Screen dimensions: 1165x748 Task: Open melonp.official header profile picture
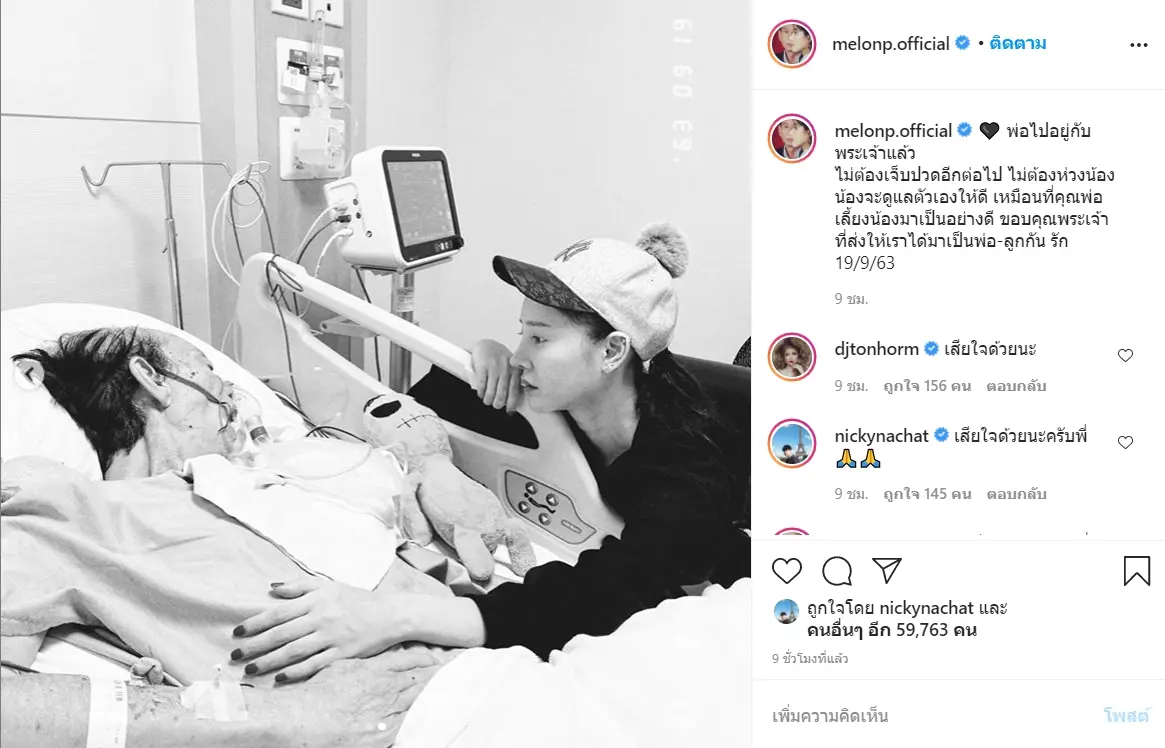coord(792,44)
